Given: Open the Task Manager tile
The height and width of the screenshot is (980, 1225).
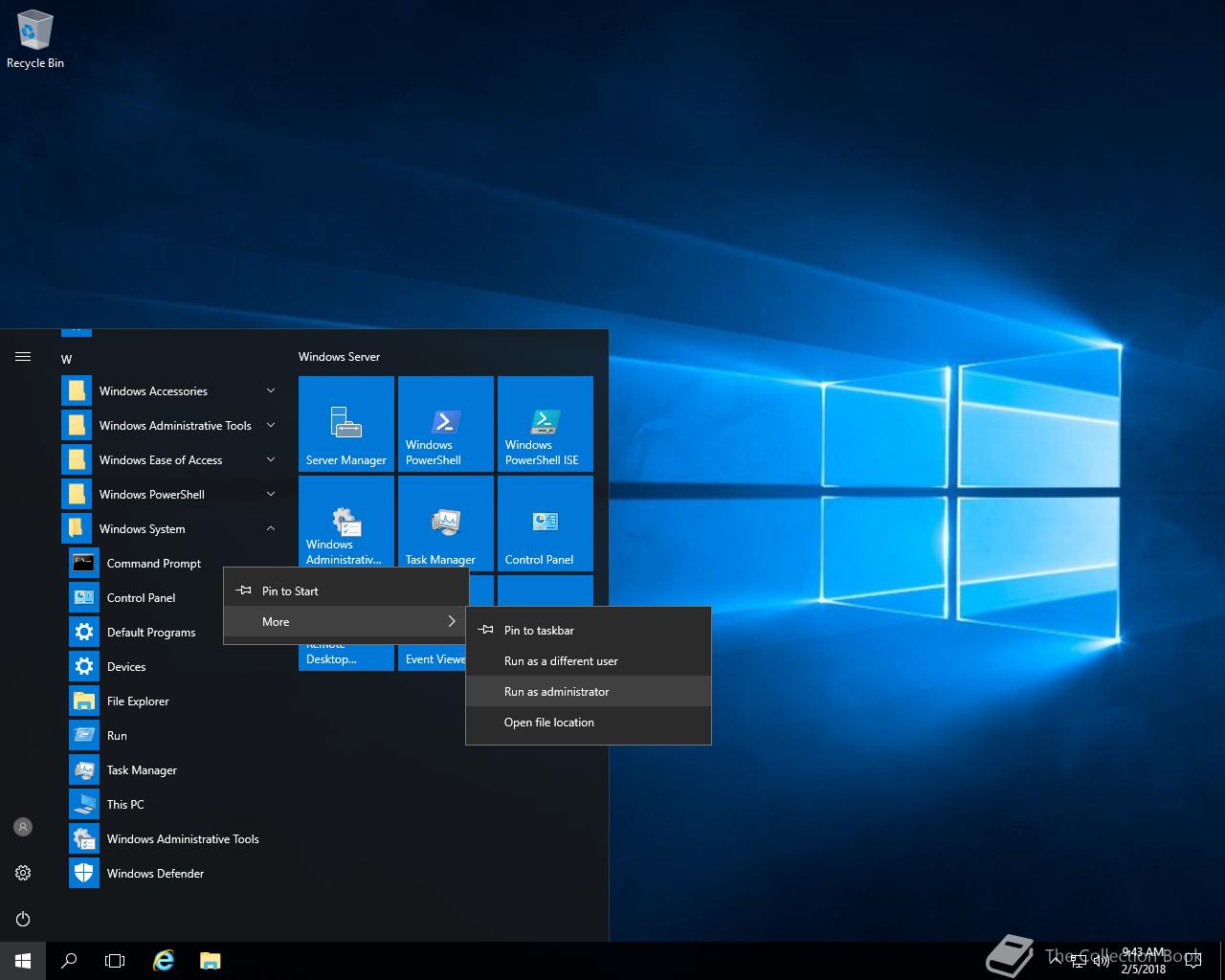Looking at the screenshot, I should 446,523.
